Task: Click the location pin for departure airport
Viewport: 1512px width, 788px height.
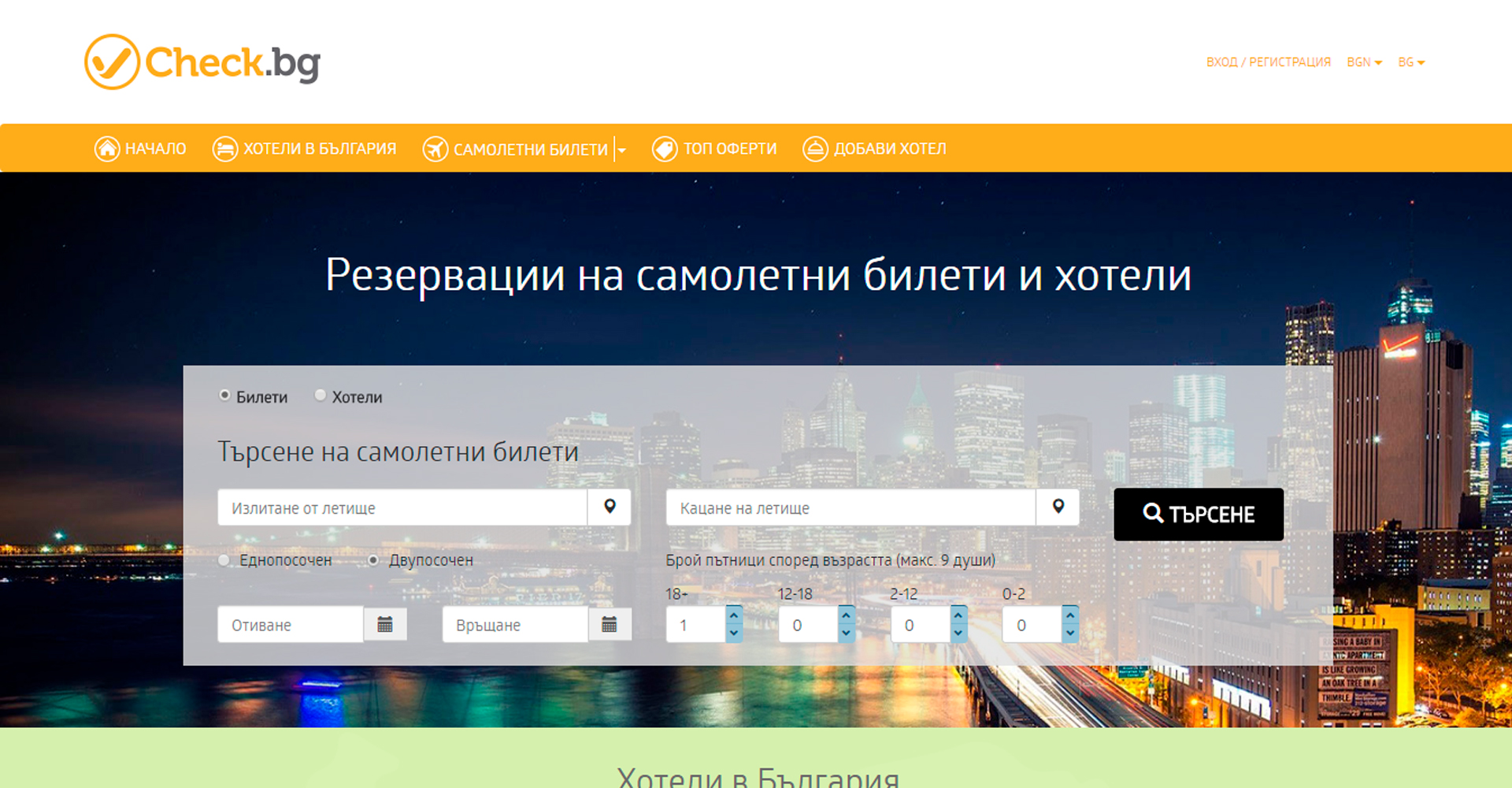Action: (x=610, y=507)
